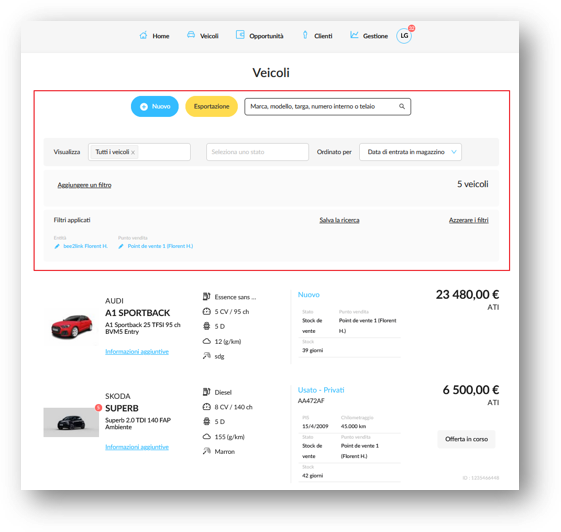Click the Azzerare i filtri link

click(469, 220)
